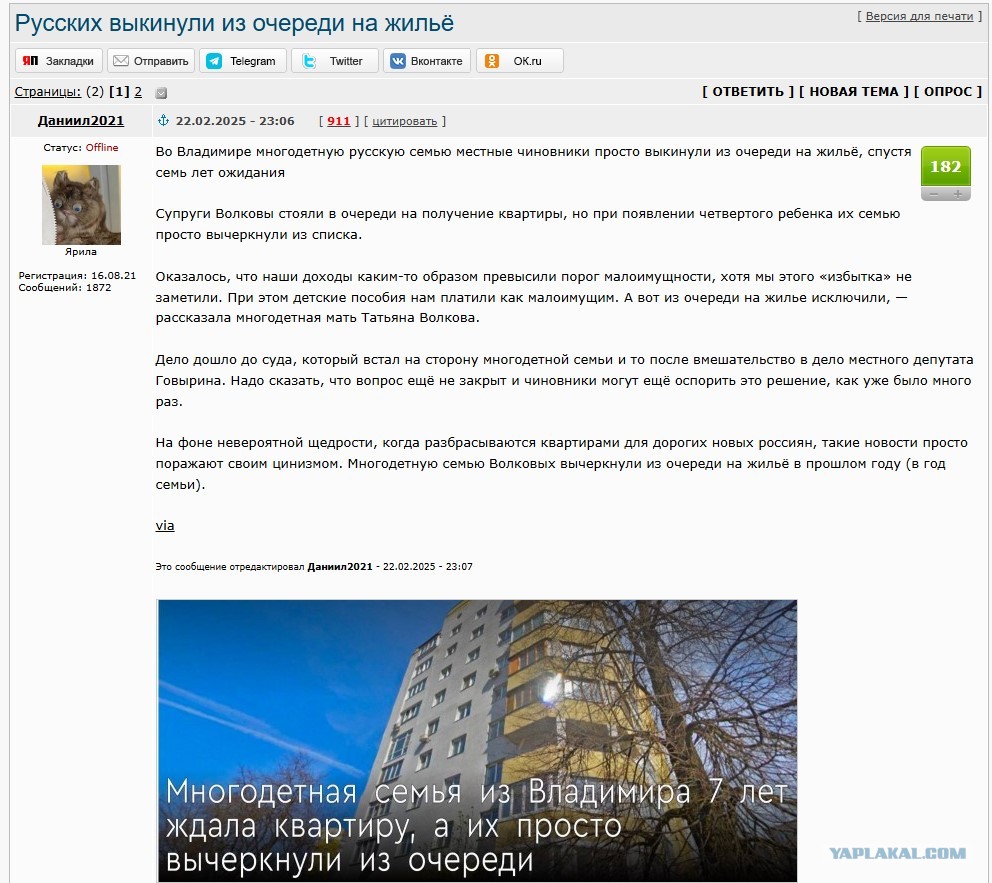The image size is (992, 883).
Task: Click the Отправить email share button
Action: pos(151,61)
